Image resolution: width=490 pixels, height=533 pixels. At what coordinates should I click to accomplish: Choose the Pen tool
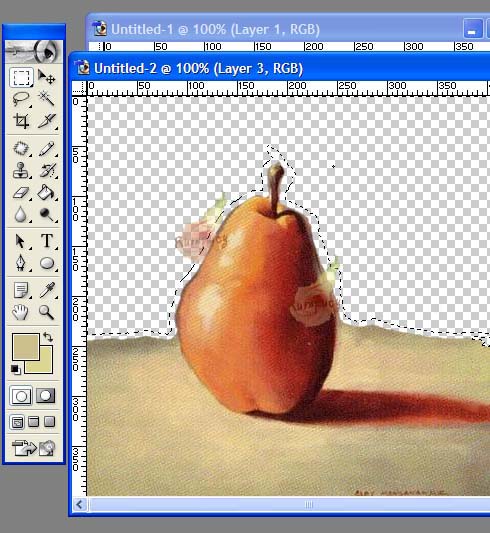coord(21,263)
